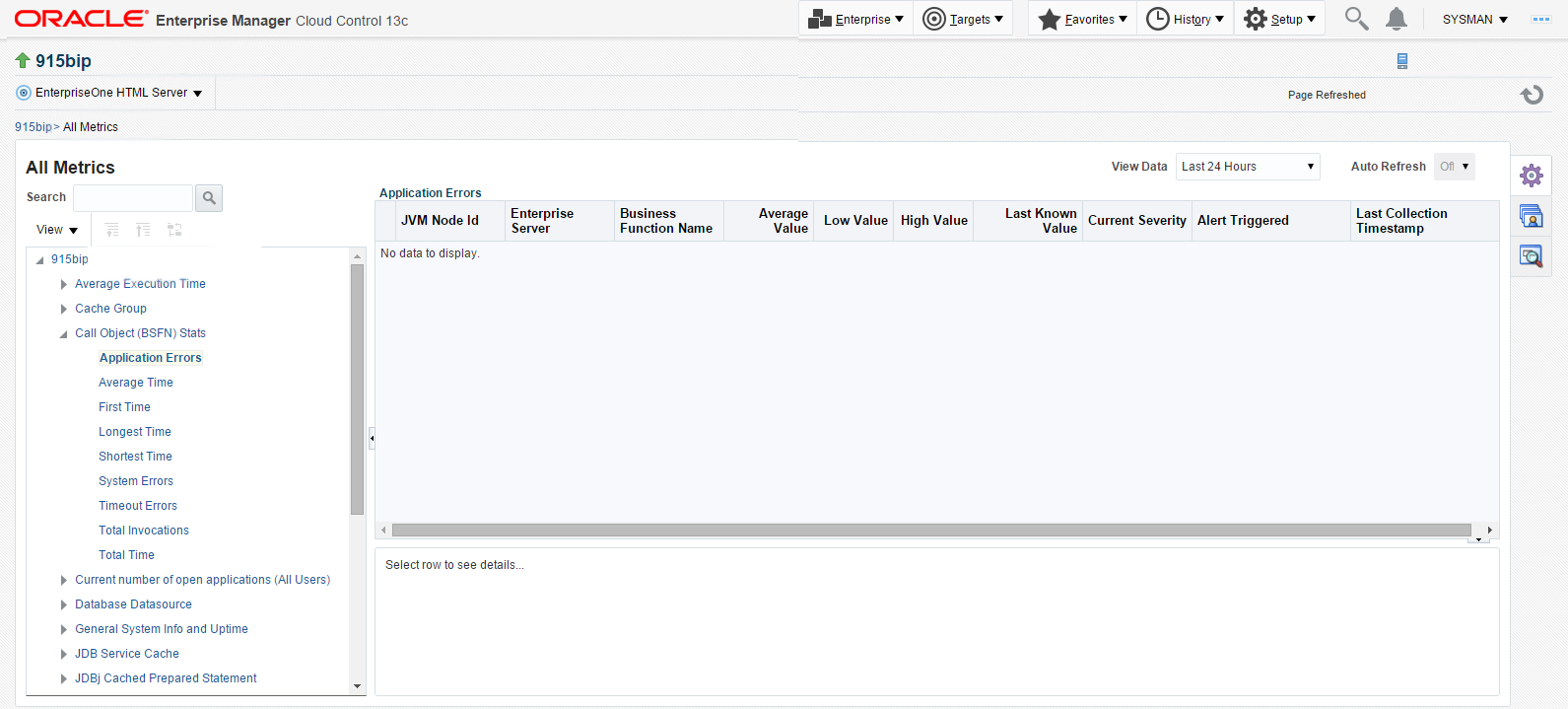Select the System Errors metric
The width and height of the screenshot is (1568, 709).
click(136, 481)
